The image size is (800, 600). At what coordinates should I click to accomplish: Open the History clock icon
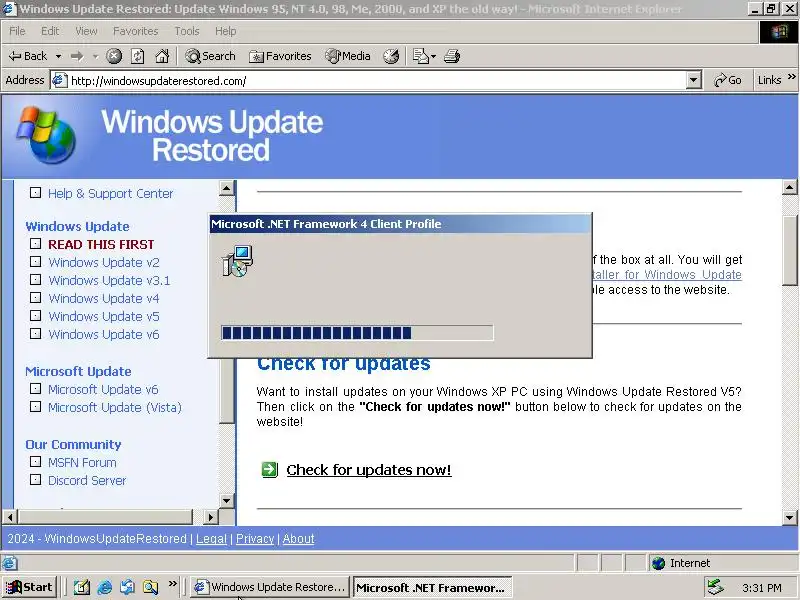[x=391, y=56]
